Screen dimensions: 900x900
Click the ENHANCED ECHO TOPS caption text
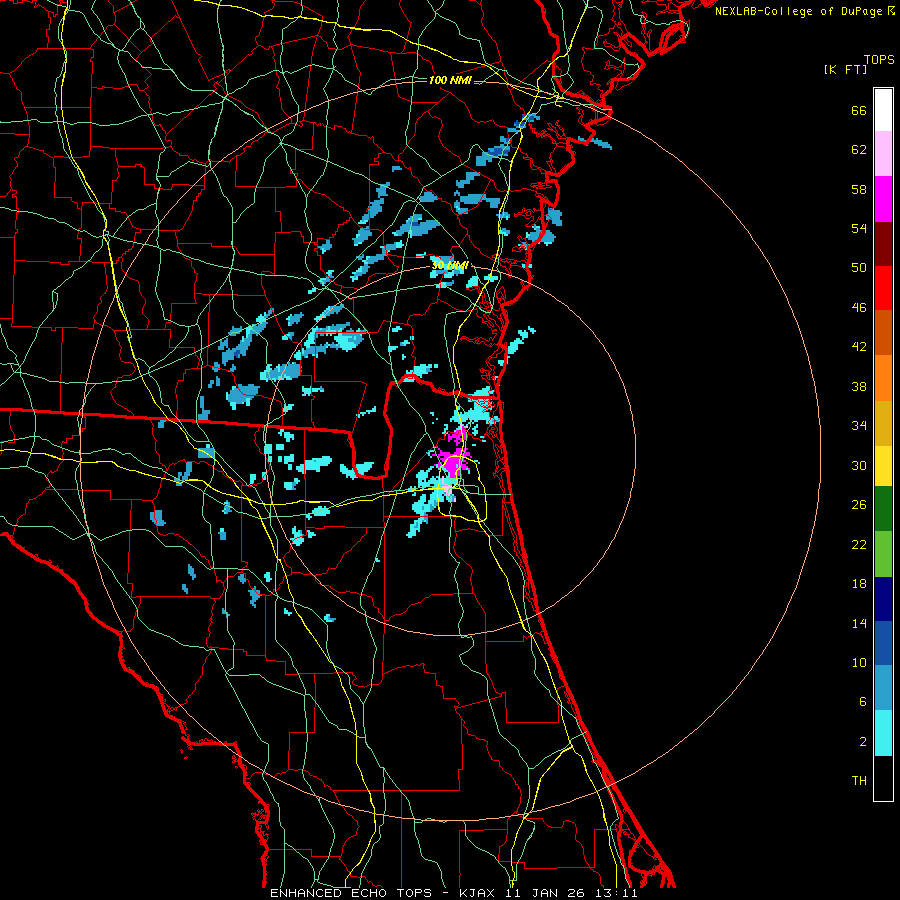pyautogui.click(x=351, y=893)
